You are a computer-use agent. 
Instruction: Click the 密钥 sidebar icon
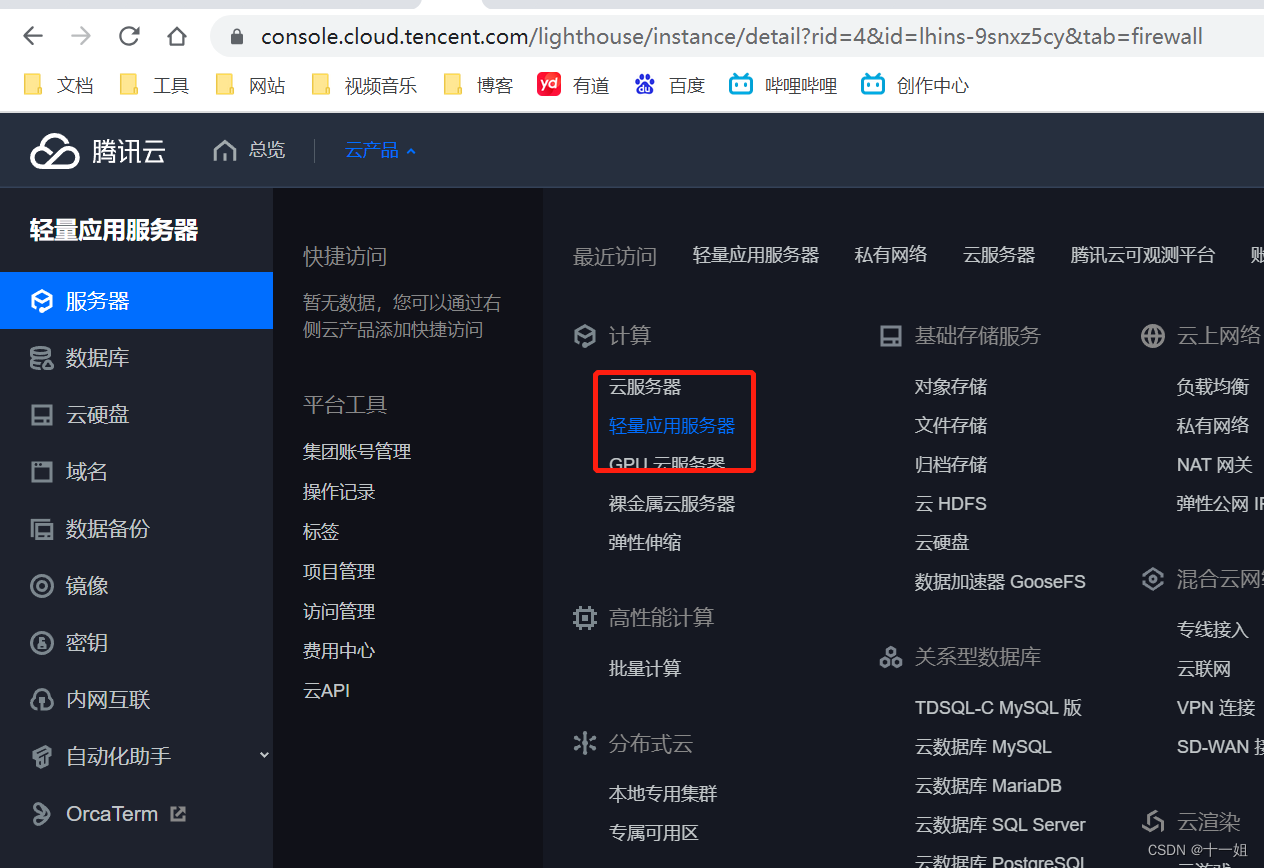(41, 643)
